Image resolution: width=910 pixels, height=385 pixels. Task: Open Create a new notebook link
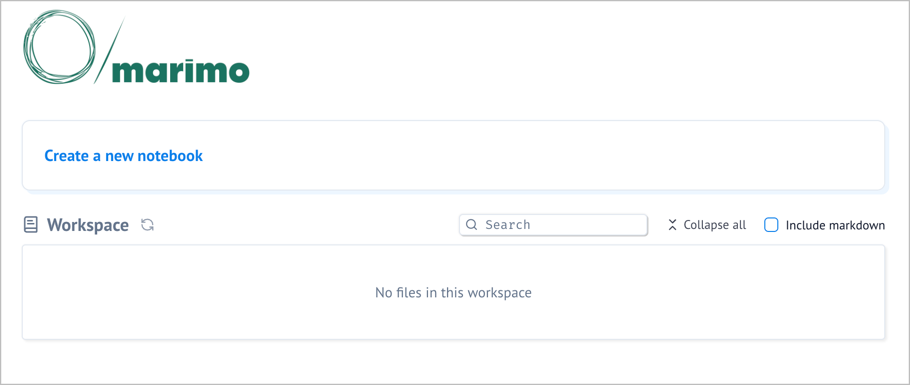click(x=124, y=156)
